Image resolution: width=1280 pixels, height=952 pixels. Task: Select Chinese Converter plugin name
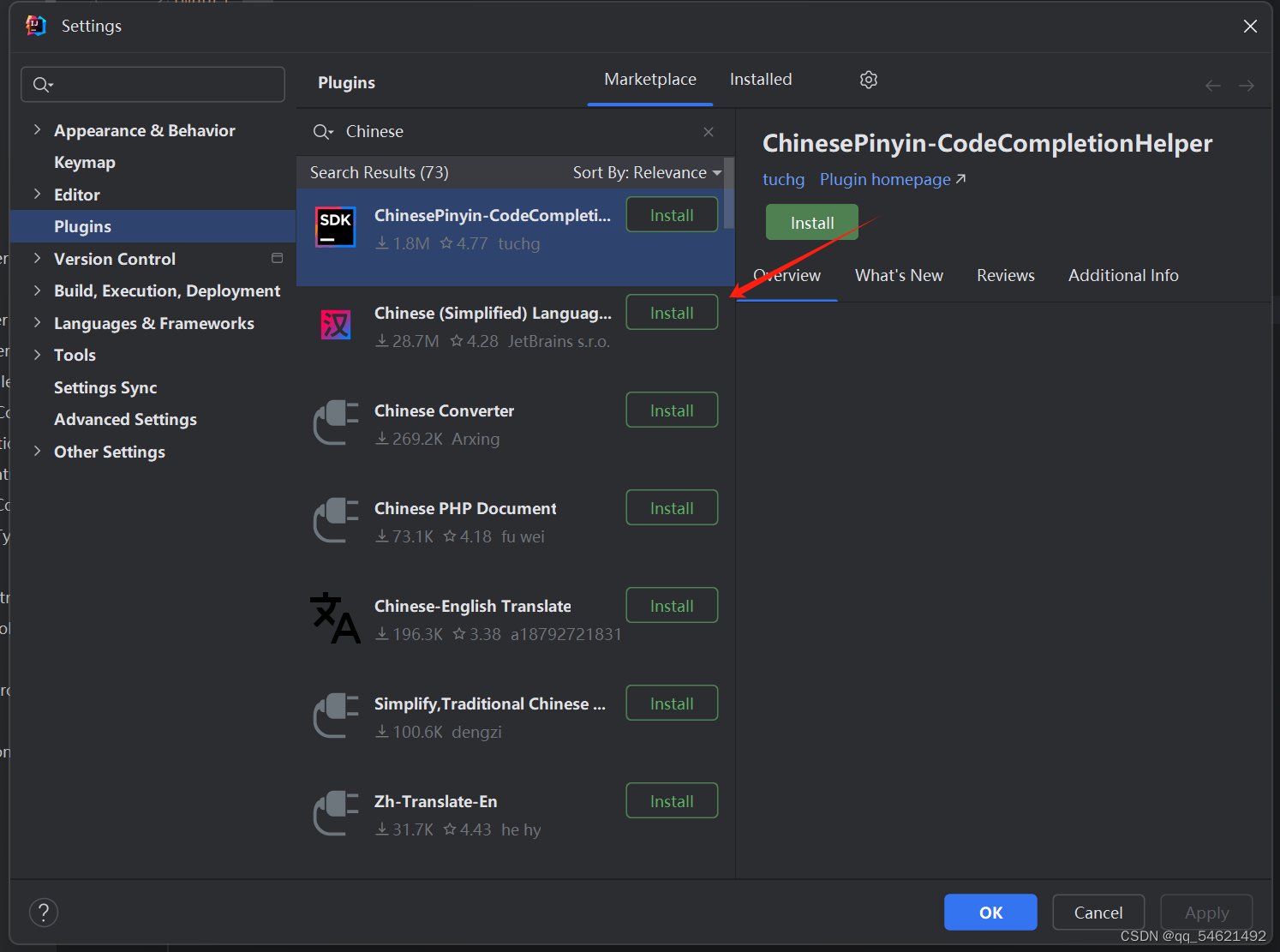tap(444, 411)
